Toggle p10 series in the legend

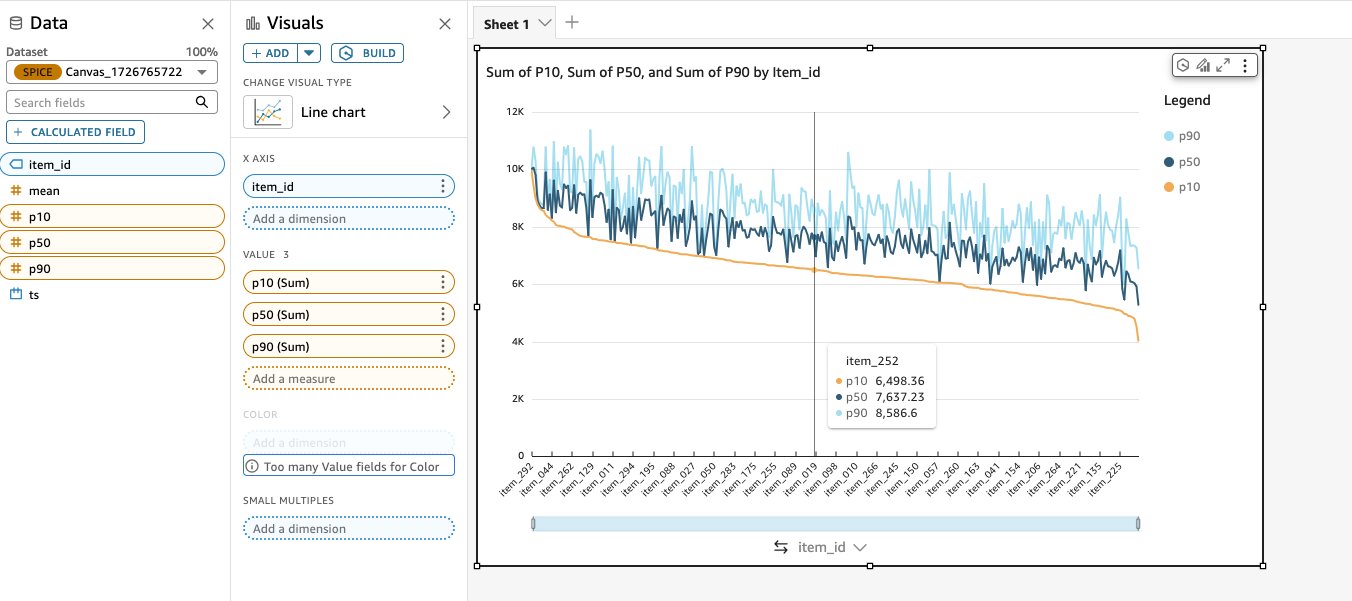[1182, 187]
